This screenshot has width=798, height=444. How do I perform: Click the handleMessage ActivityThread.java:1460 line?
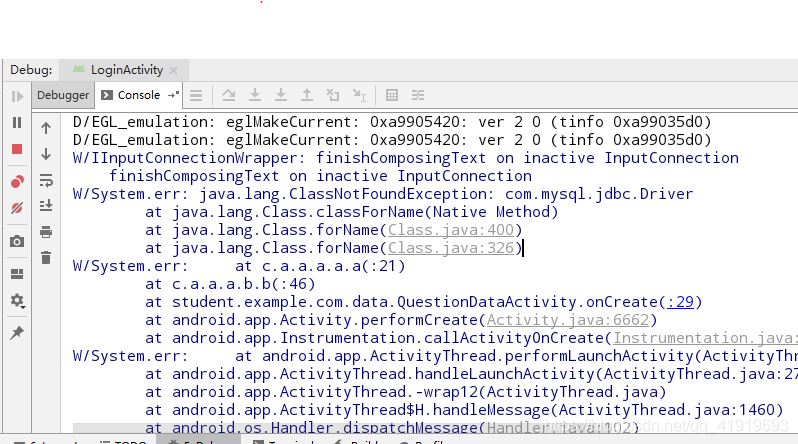point(464,410)
